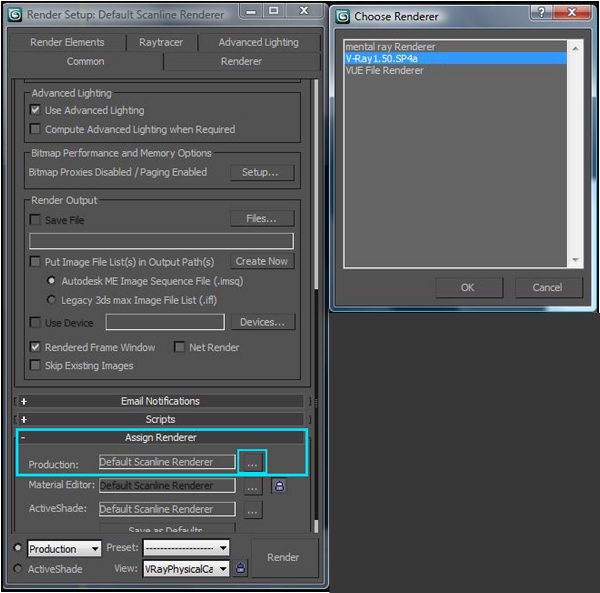This screenshot has width=600, height=593.
Task: Toggle the lock icon beside View dropdown
Action: (241, 568)
